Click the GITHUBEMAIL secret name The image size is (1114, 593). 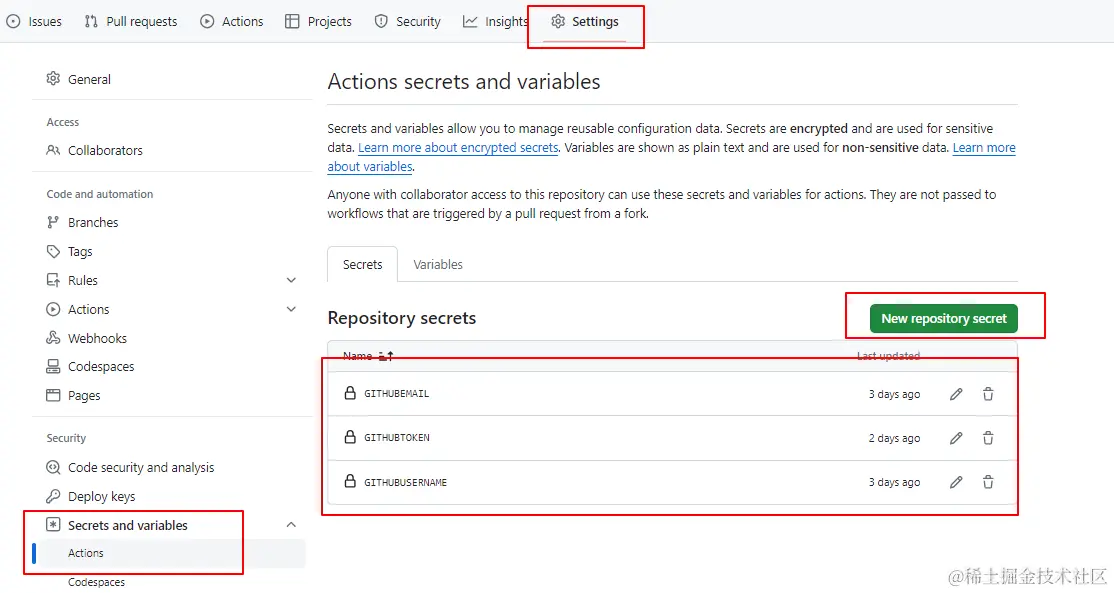coord(396,393)
